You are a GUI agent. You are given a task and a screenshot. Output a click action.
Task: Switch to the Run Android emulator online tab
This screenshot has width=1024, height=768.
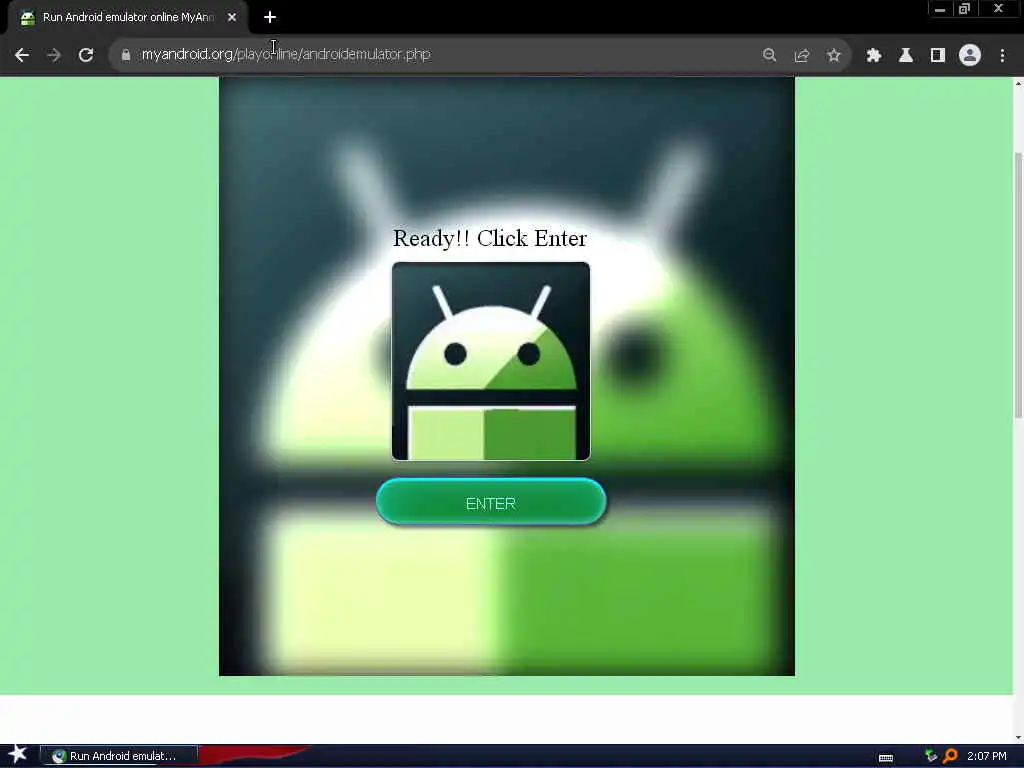(127, 18)
